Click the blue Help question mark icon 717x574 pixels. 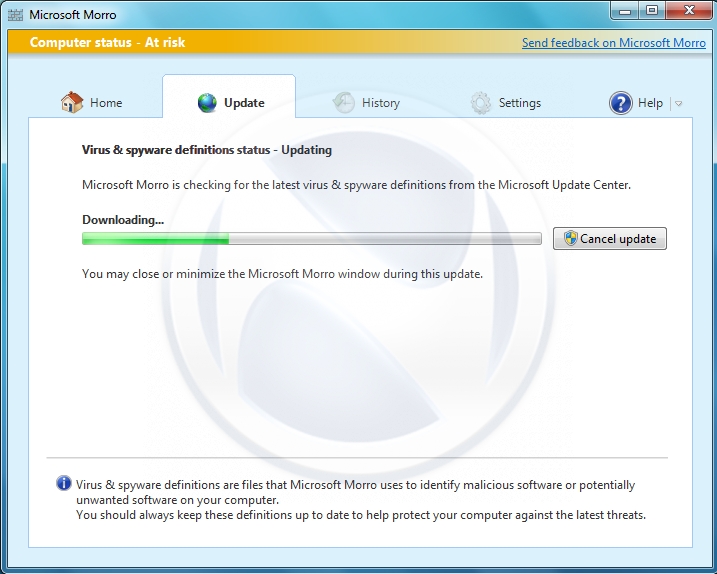point(620,103)
